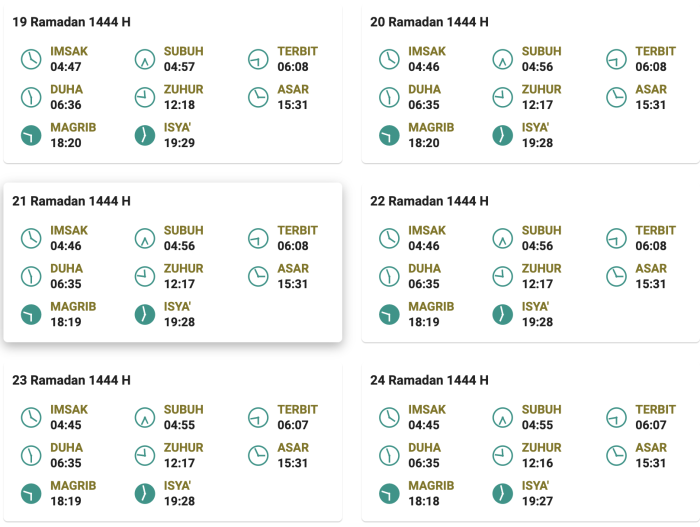Screen dimensions: 700x527
Task: Click Zuhur time 12:16 in 24 Ramadan card
Action: click(x=538, y=464)
